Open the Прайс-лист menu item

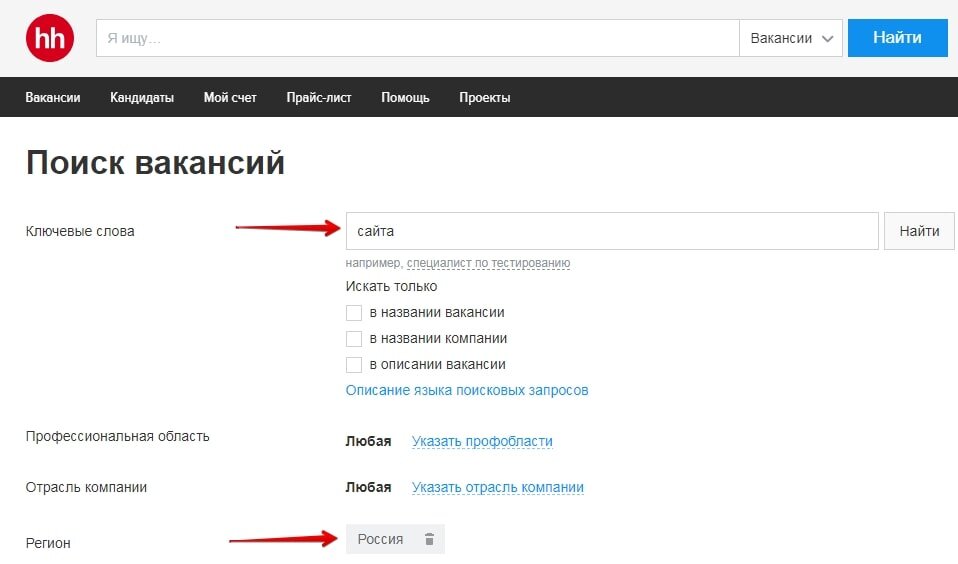point(319,97)
